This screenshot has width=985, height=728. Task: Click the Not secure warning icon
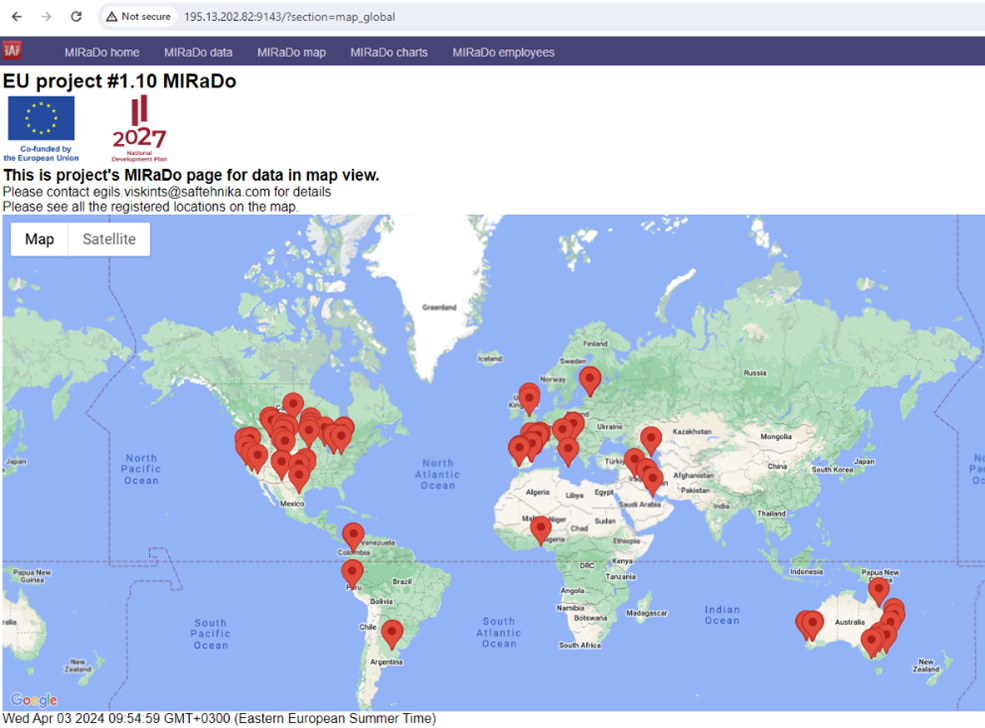pos(112,17)
